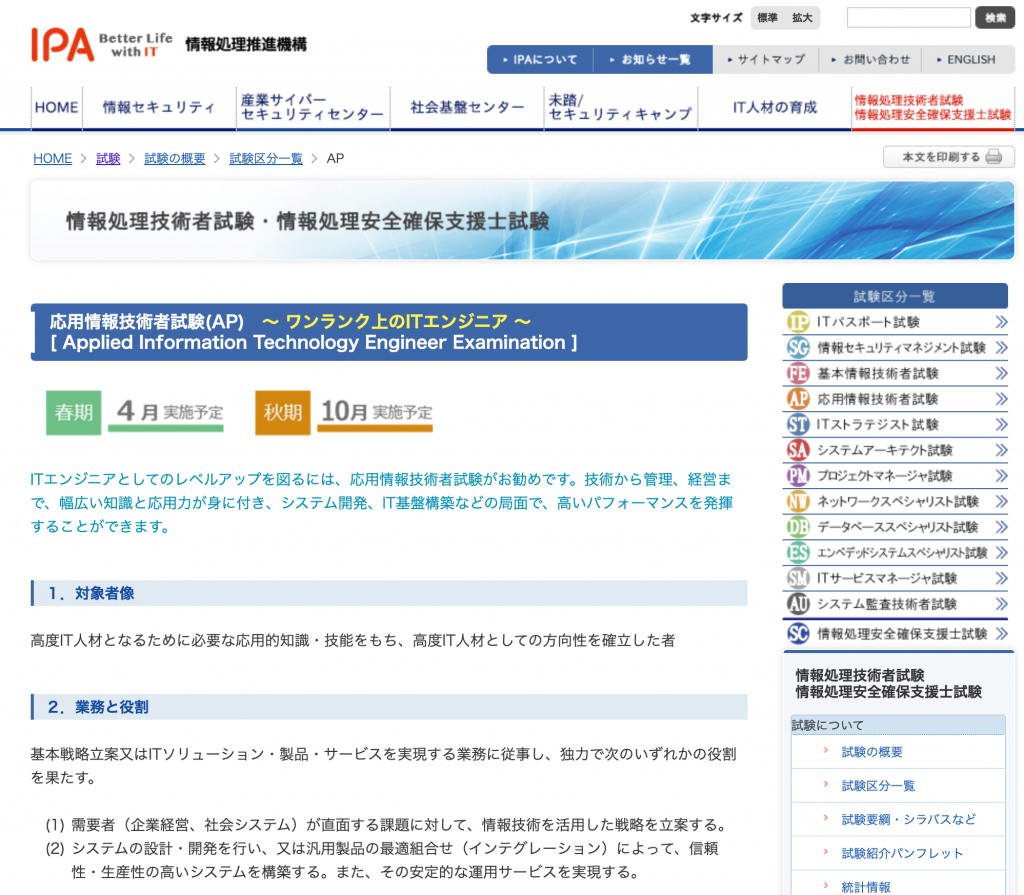Click the SA icon for システムアーキテクト試験
Screen dimensions: 1024x895
[797, 450]
